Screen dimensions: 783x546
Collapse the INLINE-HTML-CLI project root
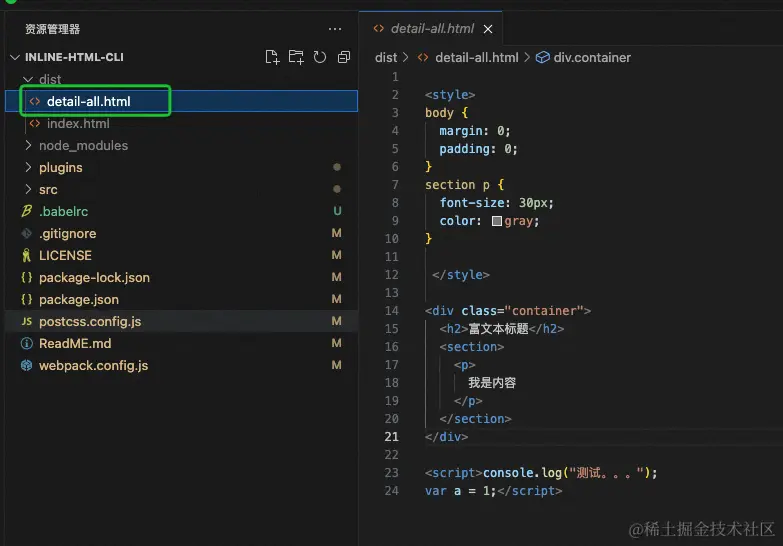click(x=15, y=57)
